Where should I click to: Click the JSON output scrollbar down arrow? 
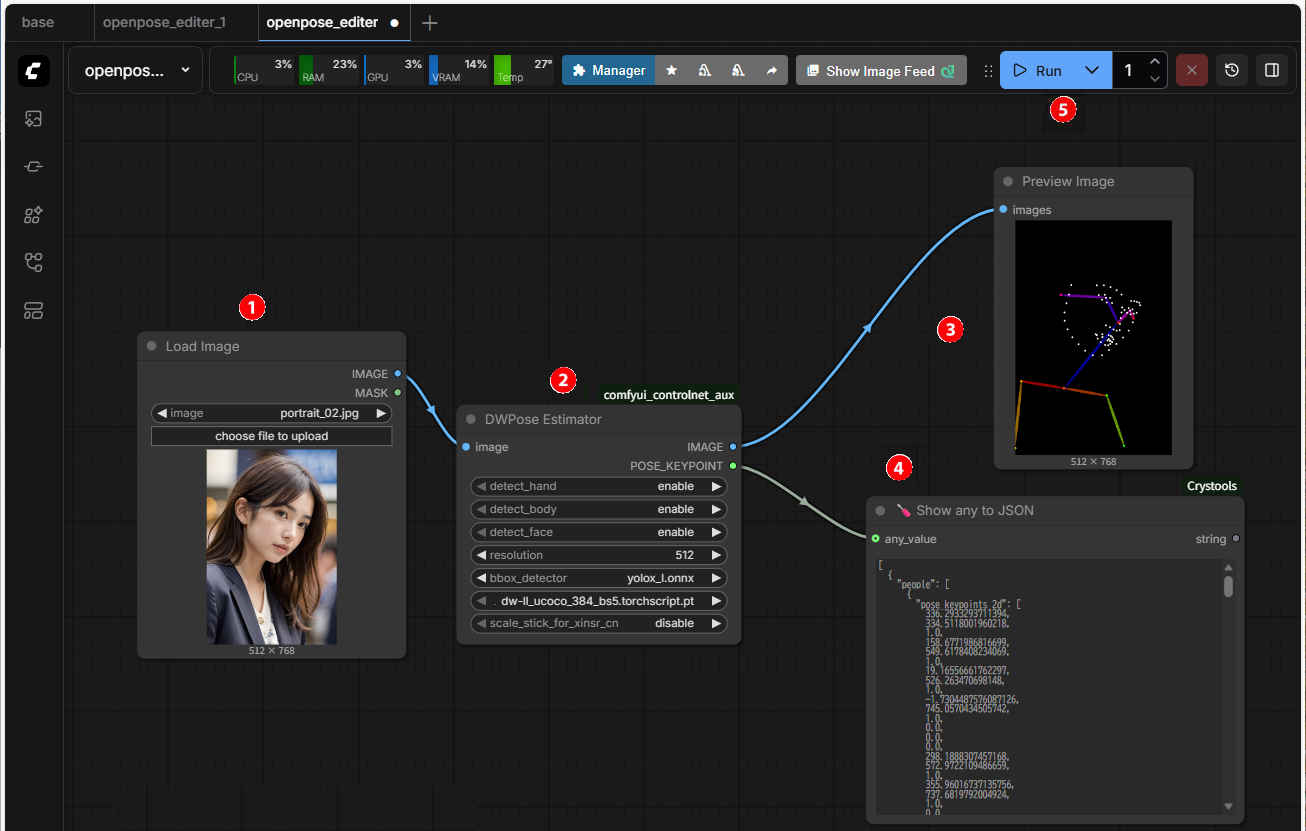[1228, 806]
